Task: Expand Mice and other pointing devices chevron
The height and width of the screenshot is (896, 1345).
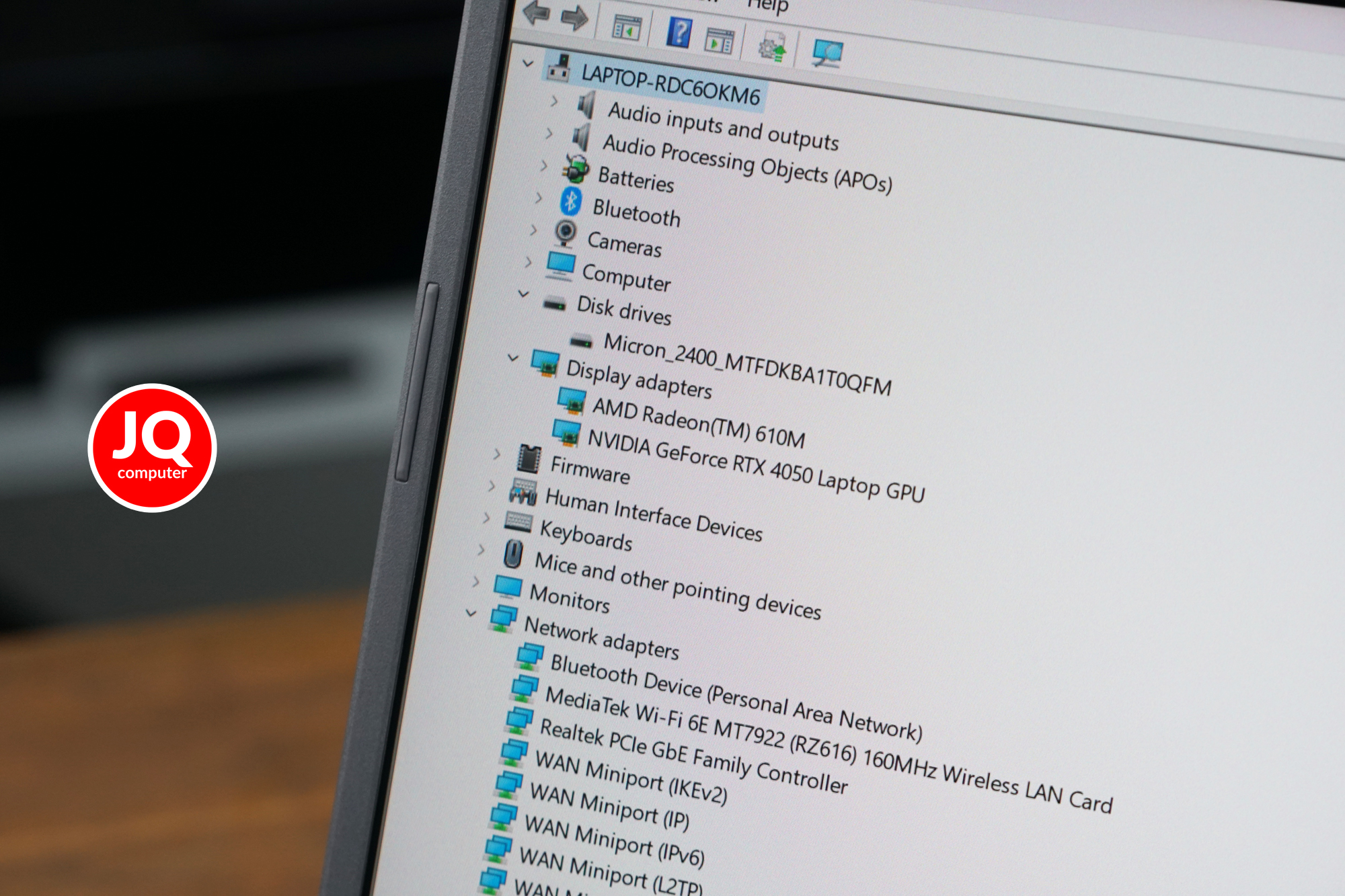Action: pyautogui.click(x=481, y=549)
